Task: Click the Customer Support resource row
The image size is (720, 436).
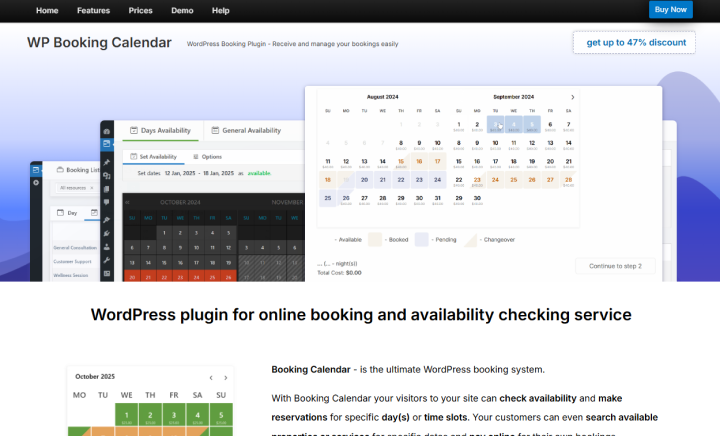Action: click(72, 262)
